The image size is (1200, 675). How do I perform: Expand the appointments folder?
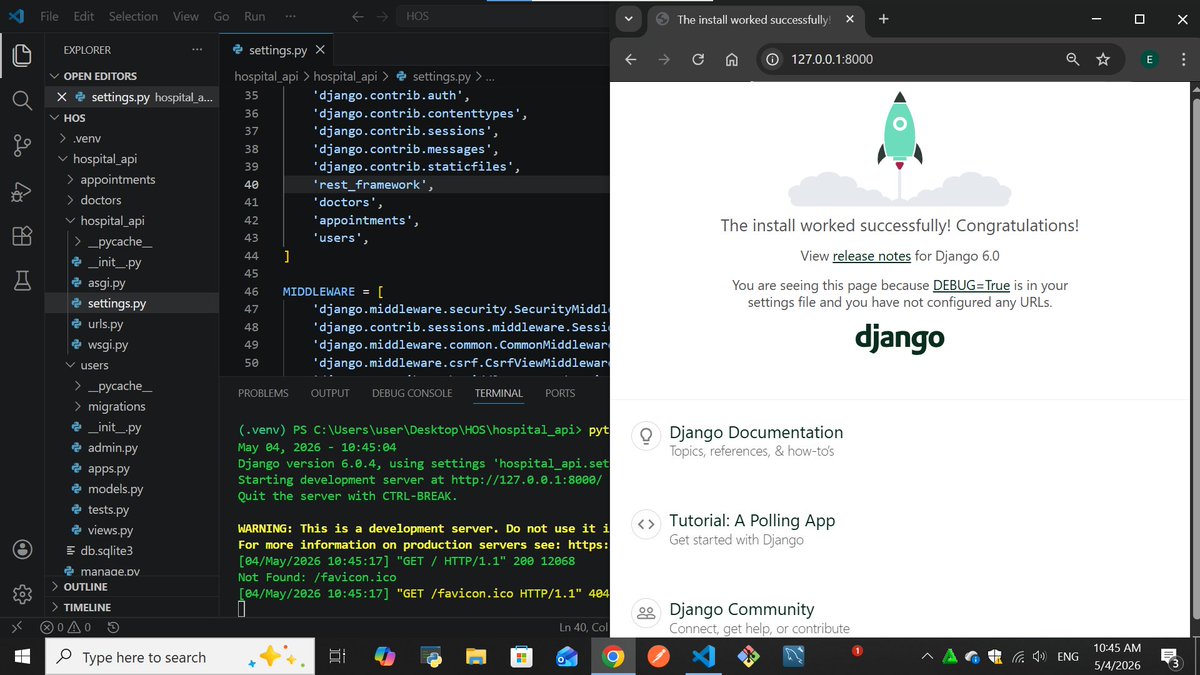tap(118, 180)
